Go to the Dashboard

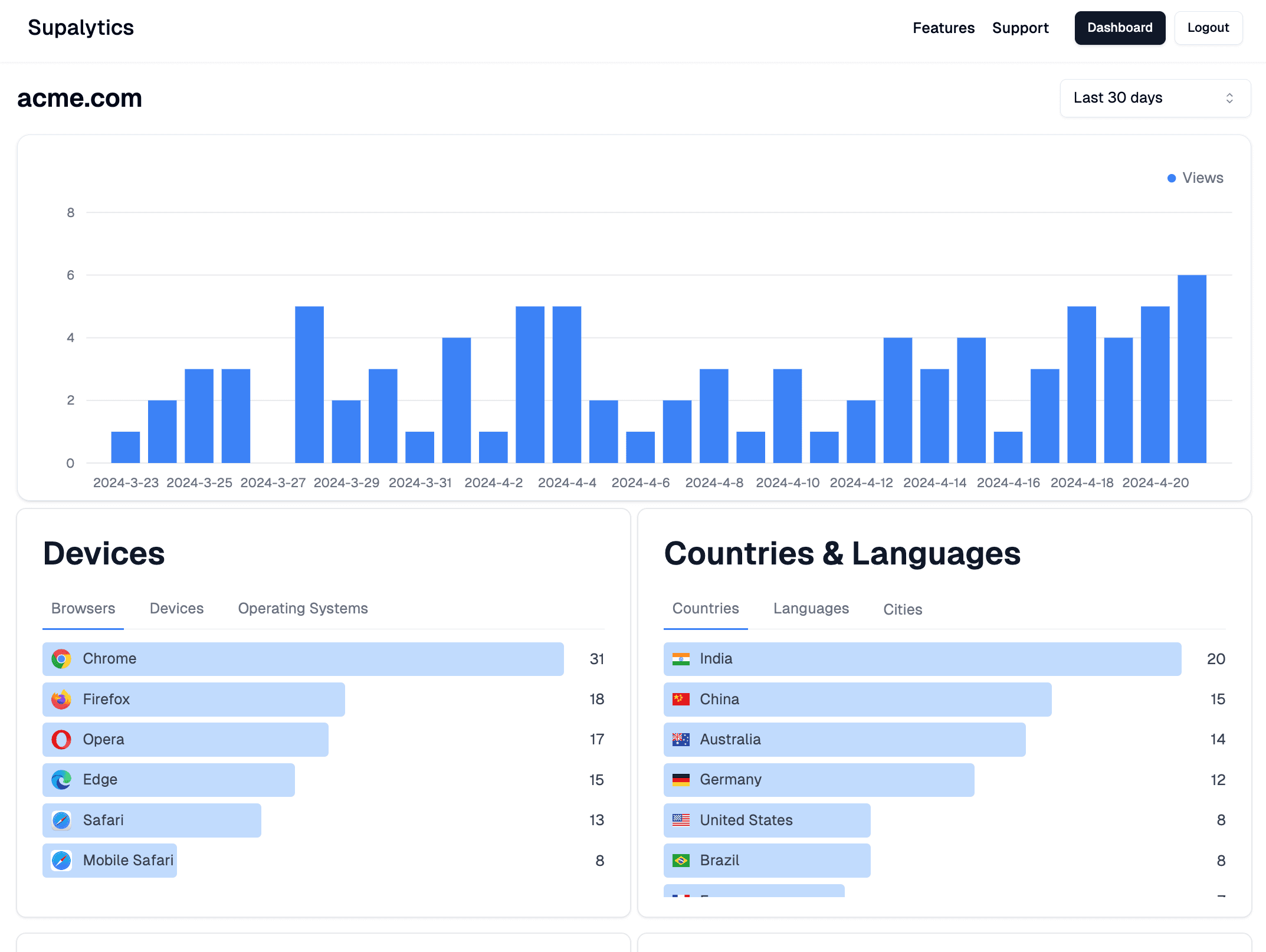1120,28
